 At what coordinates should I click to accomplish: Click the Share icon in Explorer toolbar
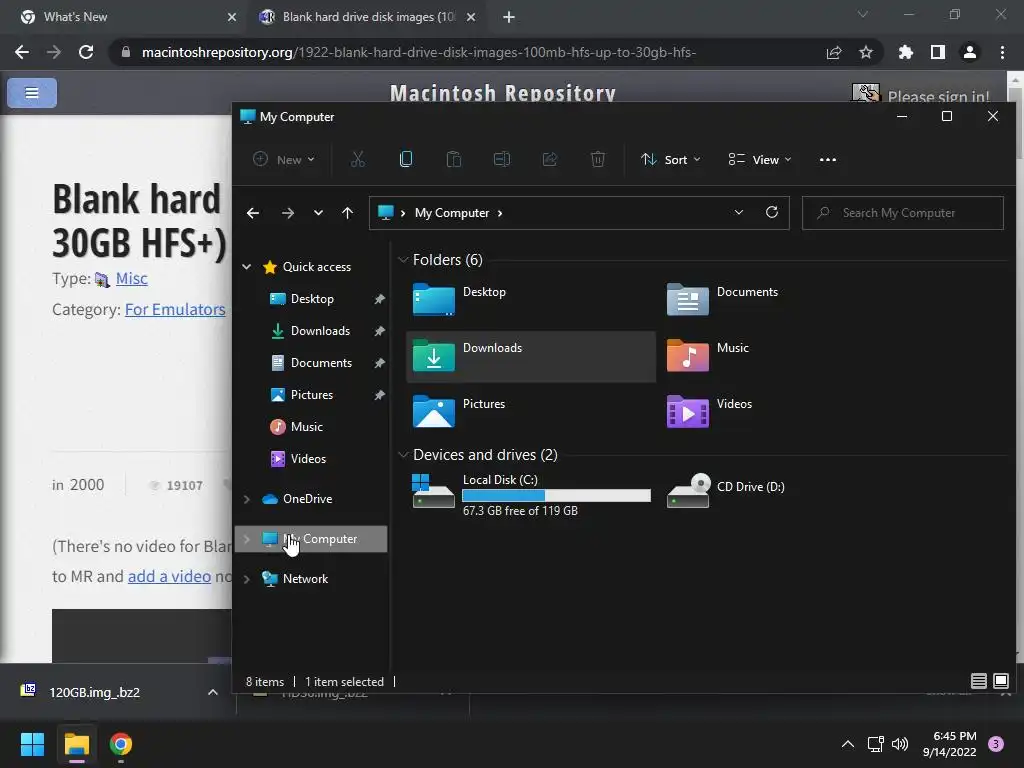click(x=550, y=159)
